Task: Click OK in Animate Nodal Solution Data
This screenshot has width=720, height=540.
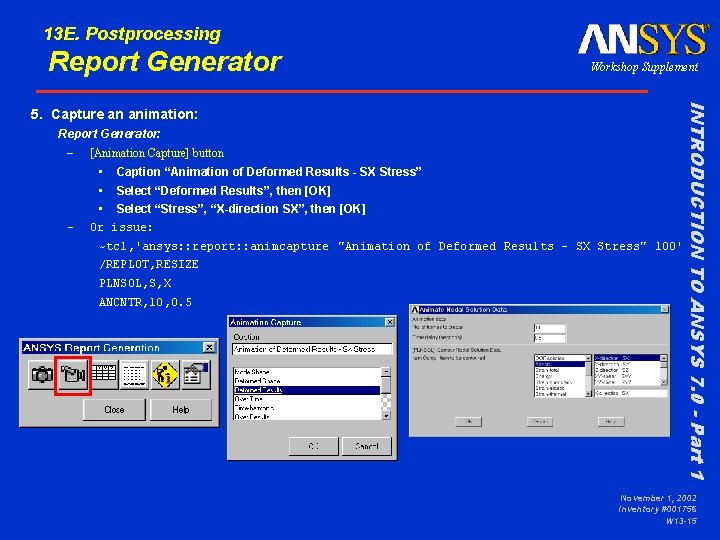Action: (469, 422)
